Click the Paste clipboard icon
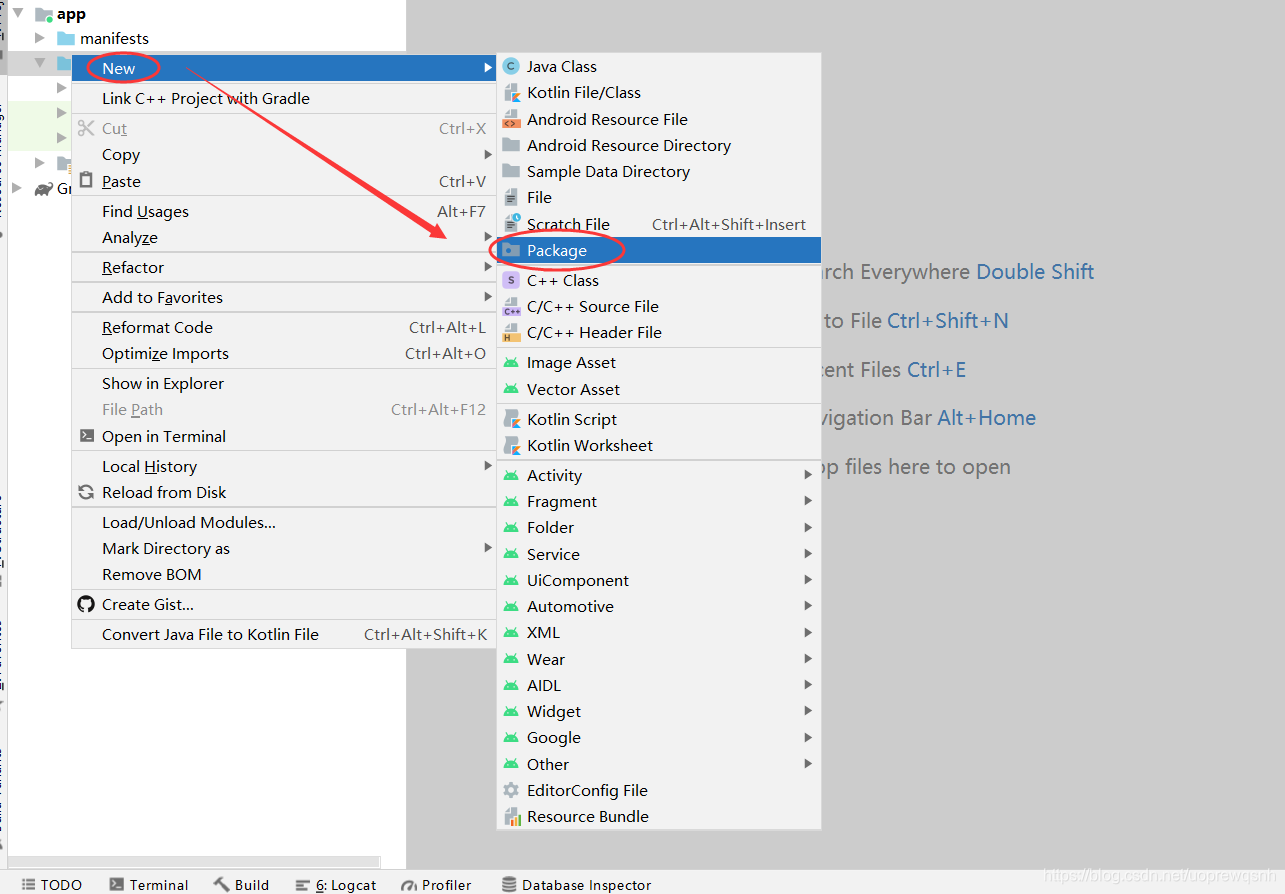 tap(86, 182)
